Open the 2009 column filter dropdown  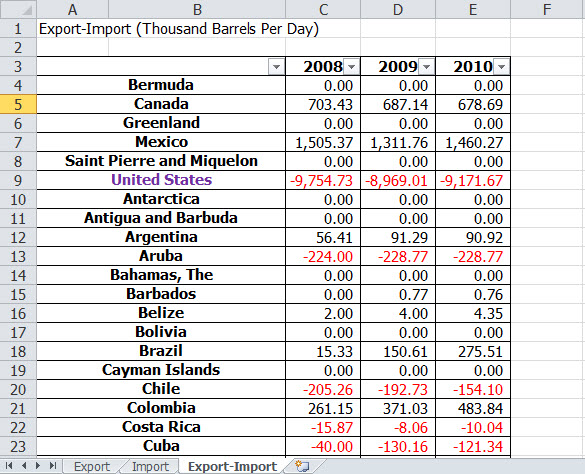point(426,67)
